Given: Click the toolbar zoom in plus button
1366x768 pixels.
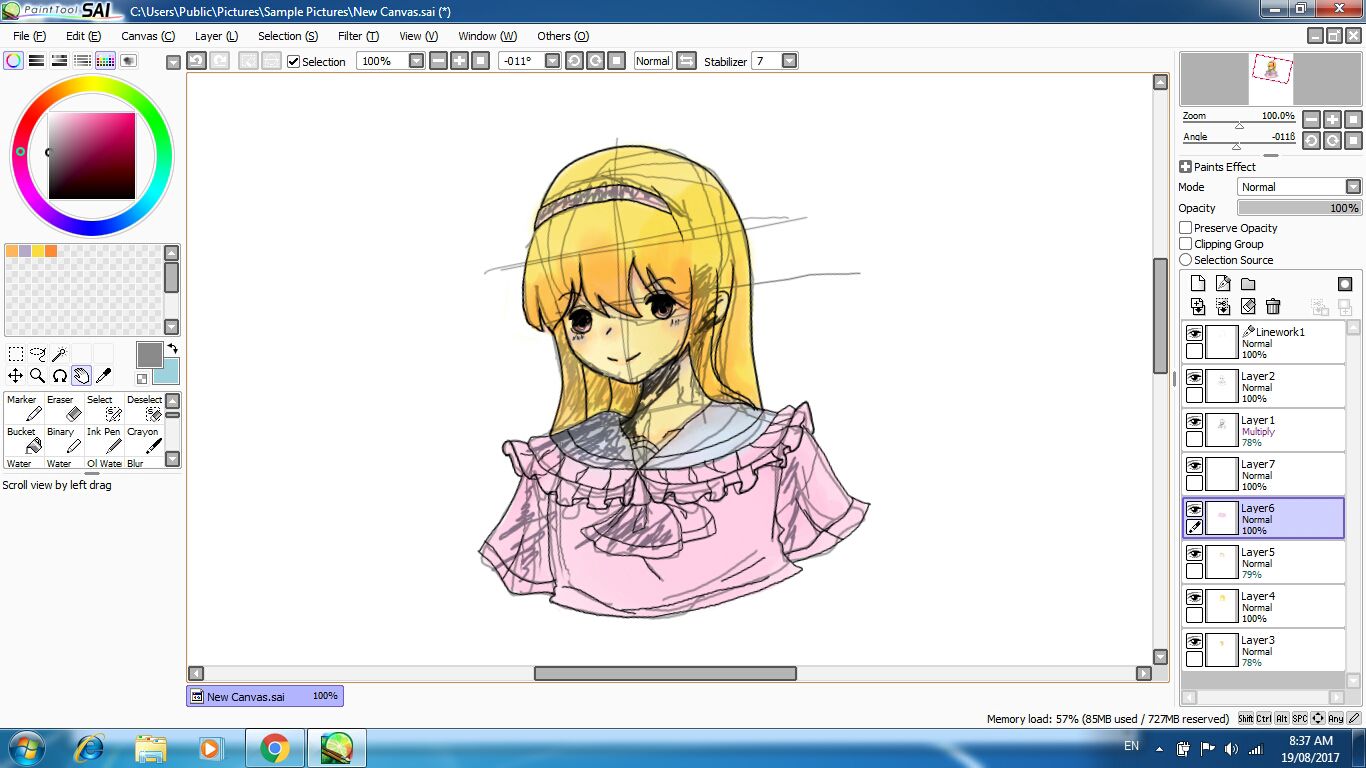Looking at the screenshot, I should point(459,61).
